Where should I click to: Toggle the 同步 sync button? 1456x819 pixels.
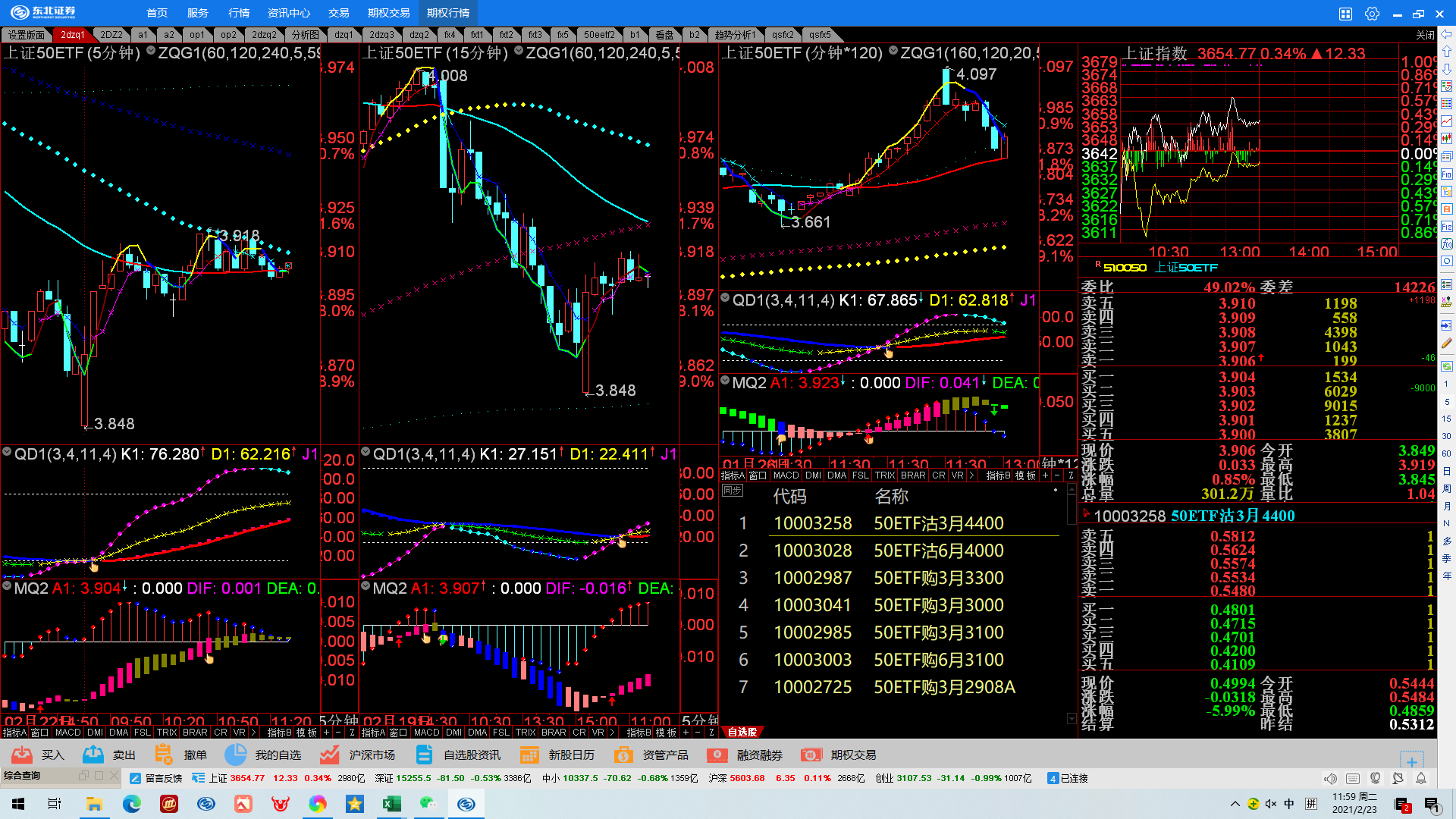732,491
